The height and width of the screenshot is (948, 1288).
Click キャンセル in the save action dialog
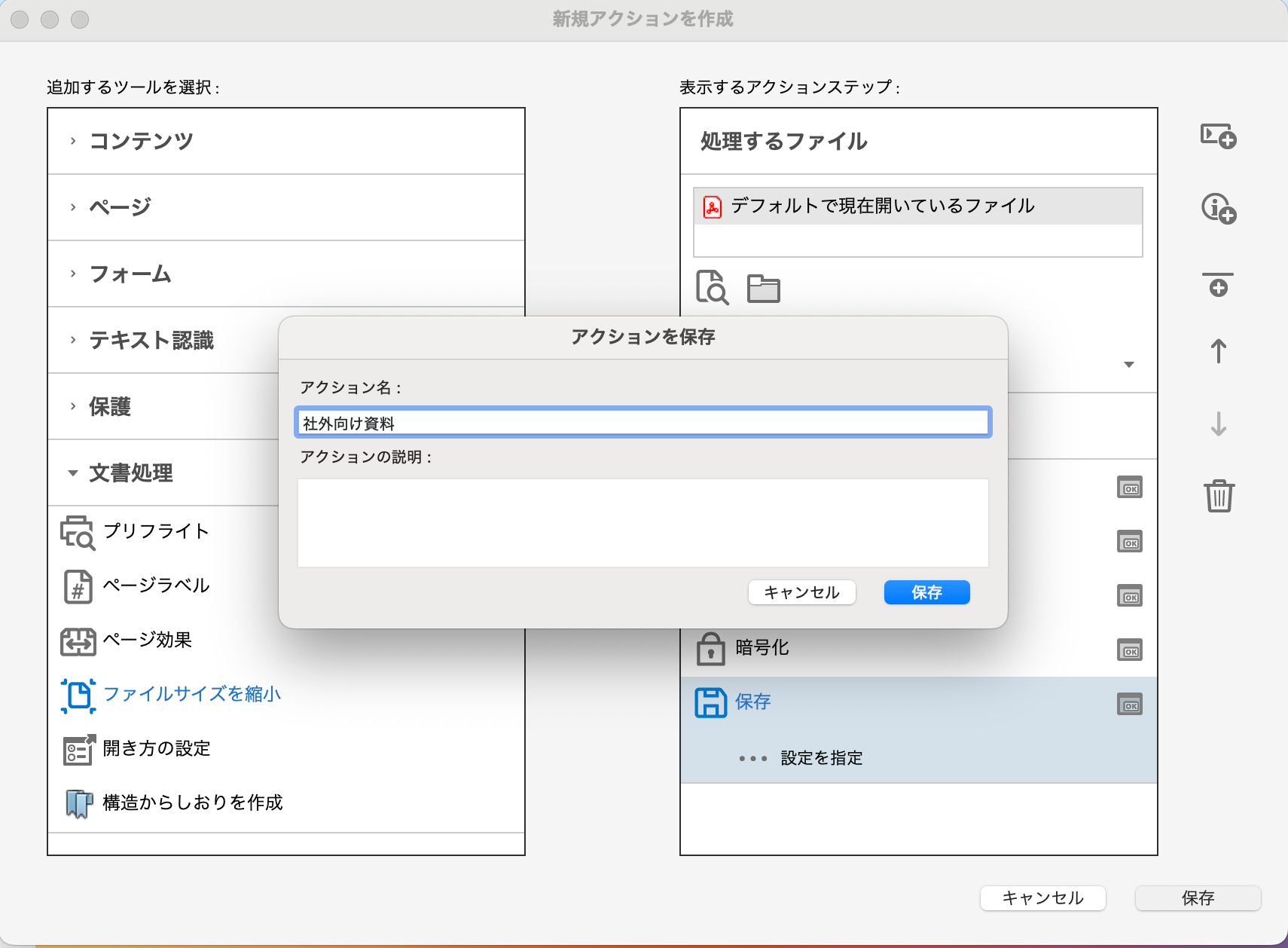click(x=801, y=592)
